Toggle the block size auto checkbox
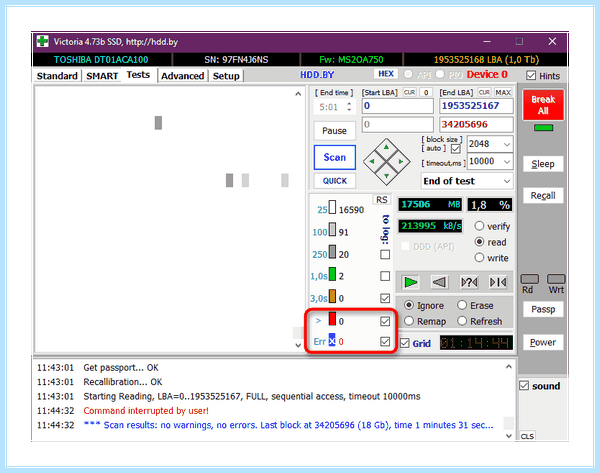Image resolution: width=600 pixels, height=473 pixels. (x=455, y=148)
